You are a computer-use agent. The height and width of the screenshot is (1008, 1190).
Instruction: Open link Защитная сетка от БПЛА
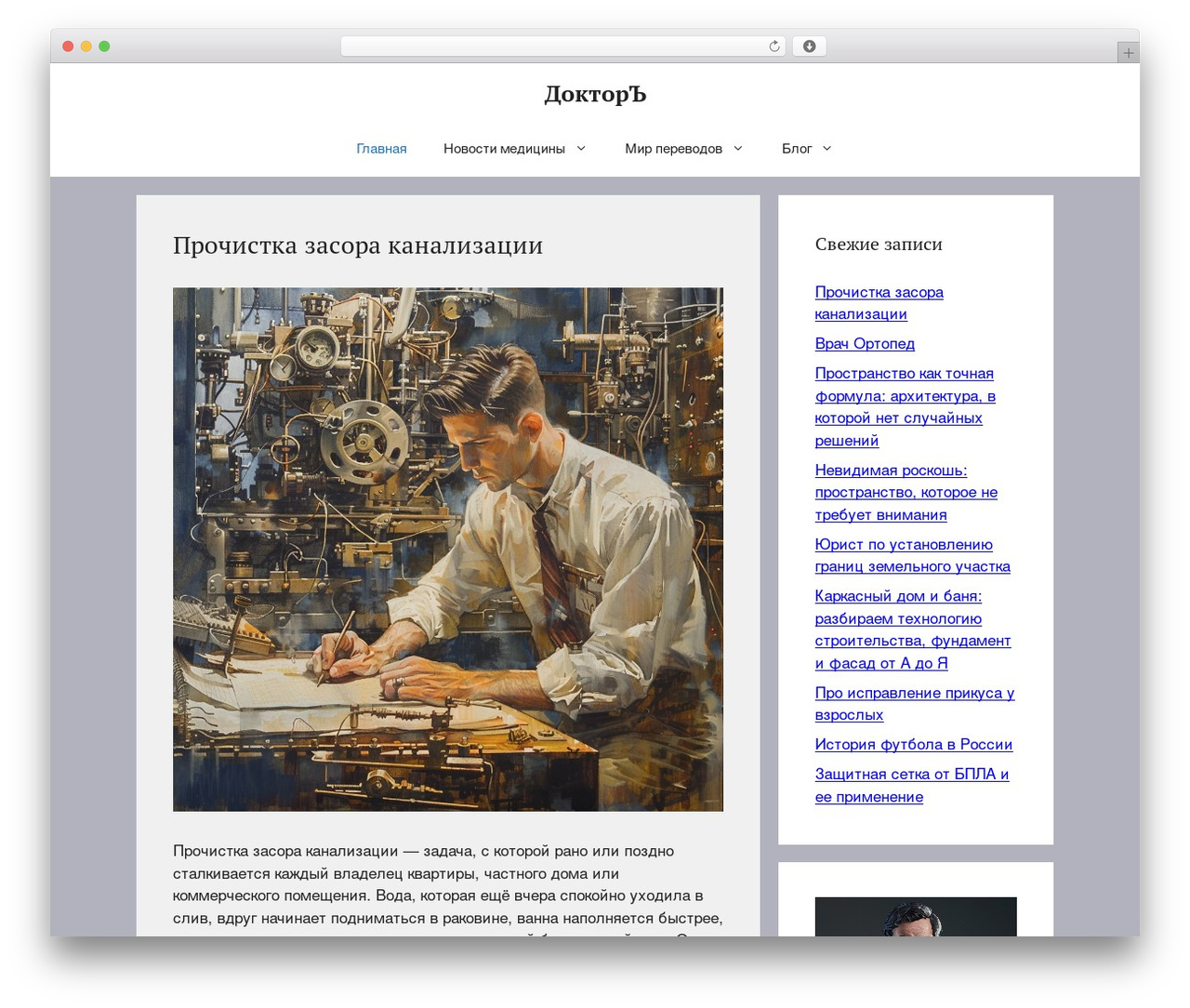coord(911,786)
